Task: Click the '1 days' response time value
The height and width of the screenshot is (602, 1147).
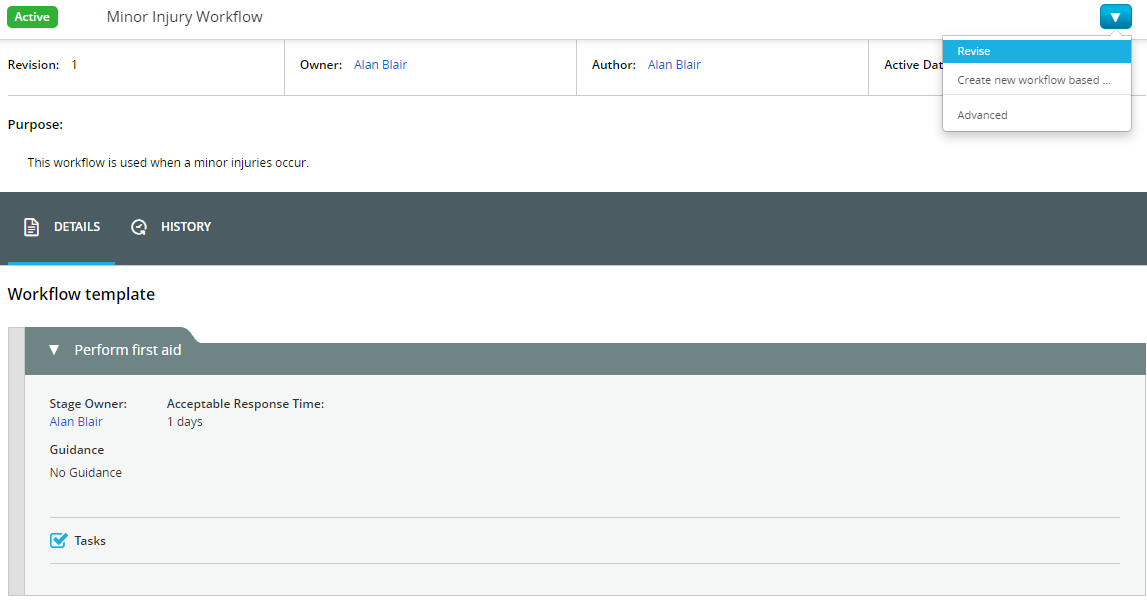Action: point(184,421)
